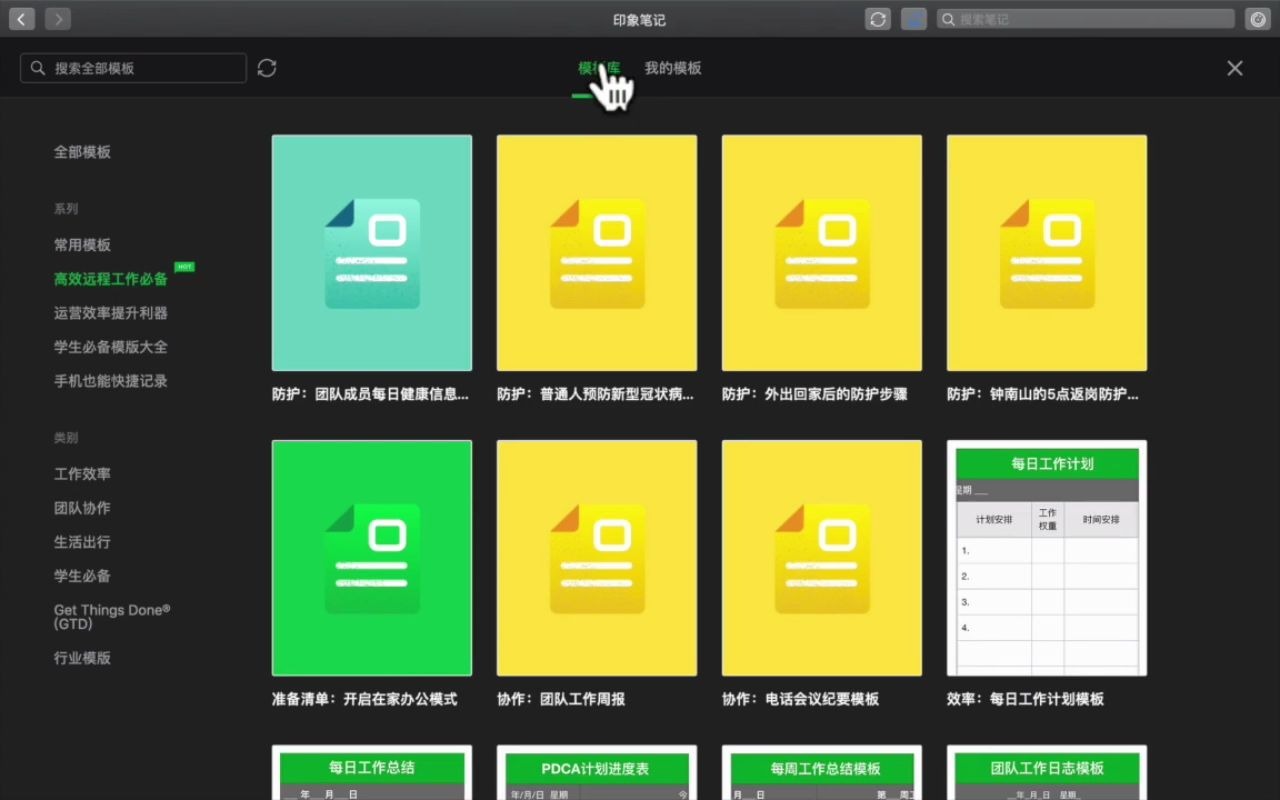Image resolution: width=1280 pixels, height=800 pixels.
Task: Open the Get Things Done (GTD) category
Action: pos(111,616)
